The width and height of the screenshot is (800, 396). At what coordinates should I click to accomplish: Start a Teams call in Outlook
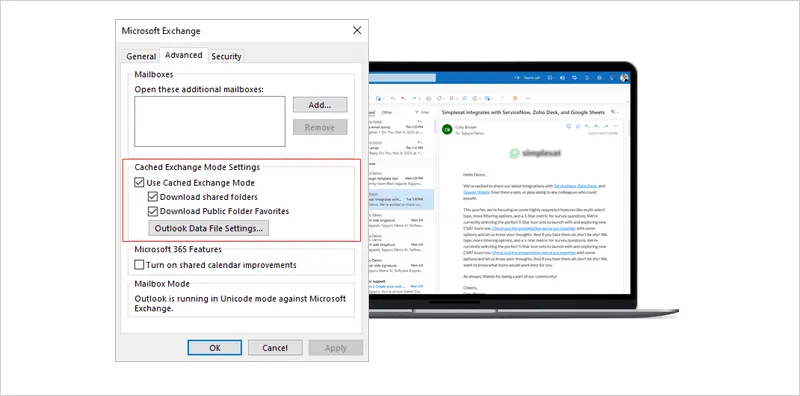527,78
